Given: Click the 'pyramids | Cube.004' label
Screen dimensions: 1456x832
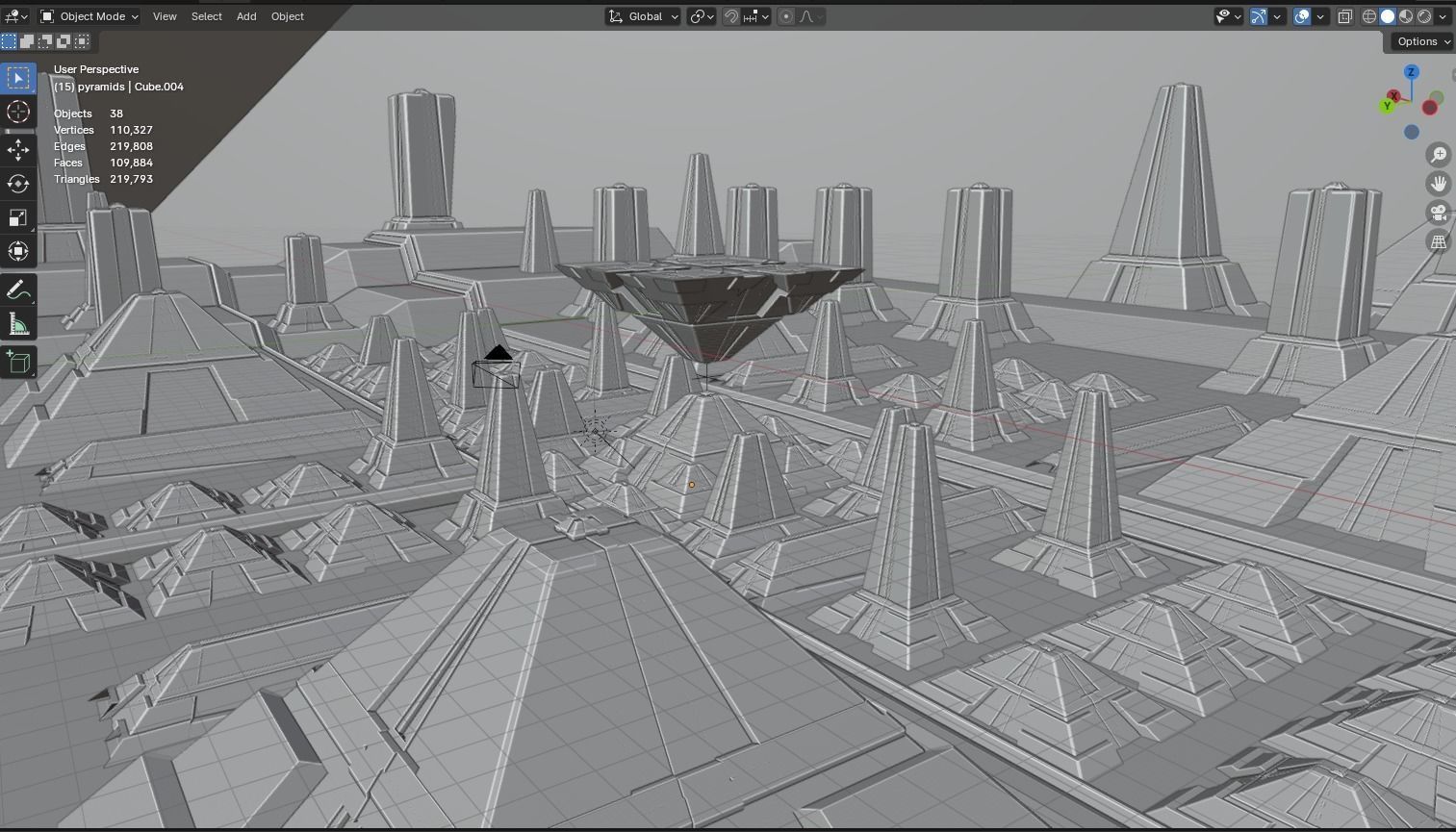Looking at the screenshot, I should pyautogui.click(x=131, y=87).
